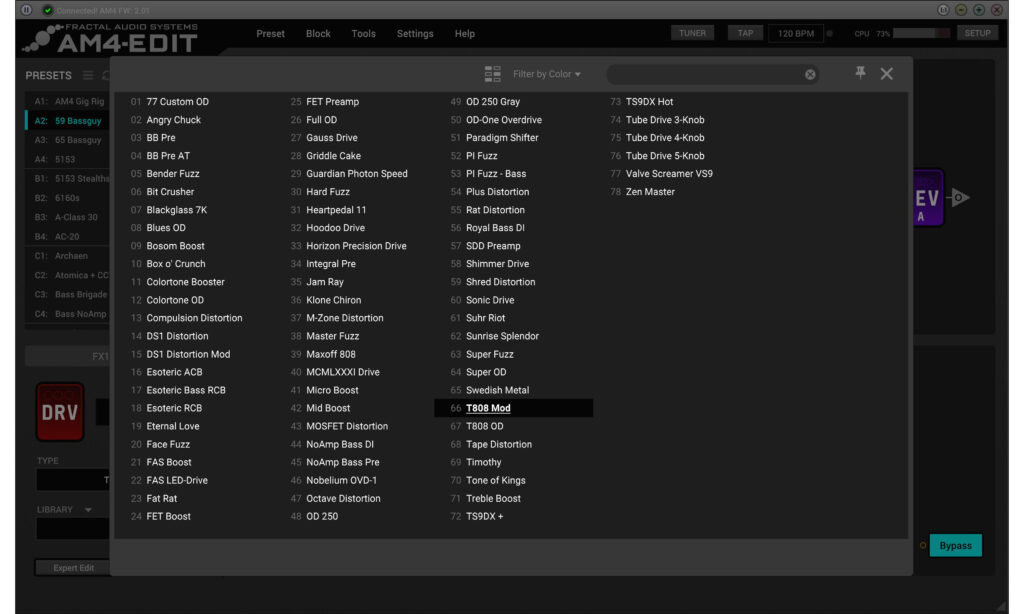The image size is (1024, 614).
Task: Click the TAP tempo button
Action: click(x=745, y=33)
